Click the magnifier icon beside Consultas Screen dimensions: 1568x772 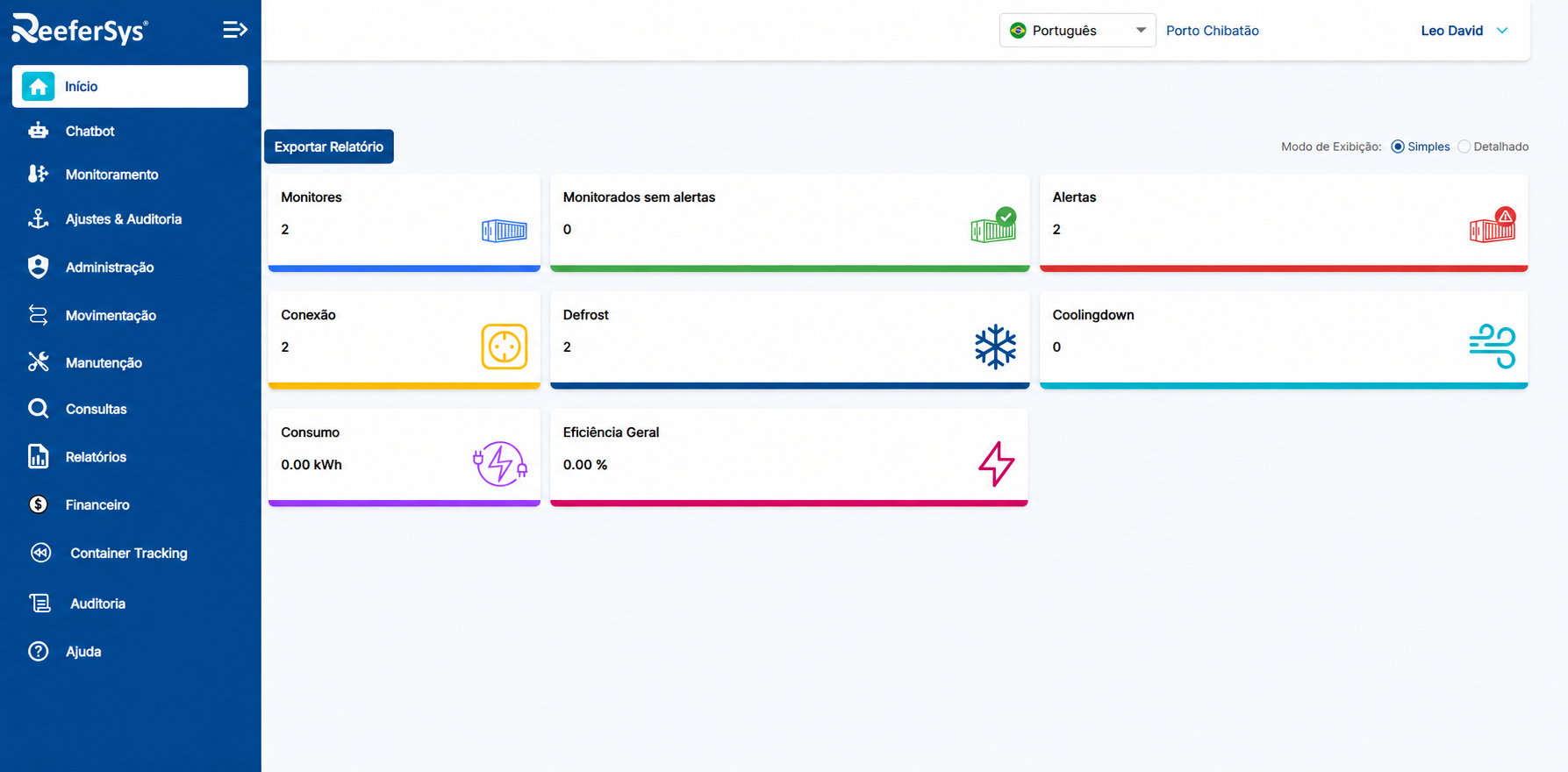tap(38, 409)
